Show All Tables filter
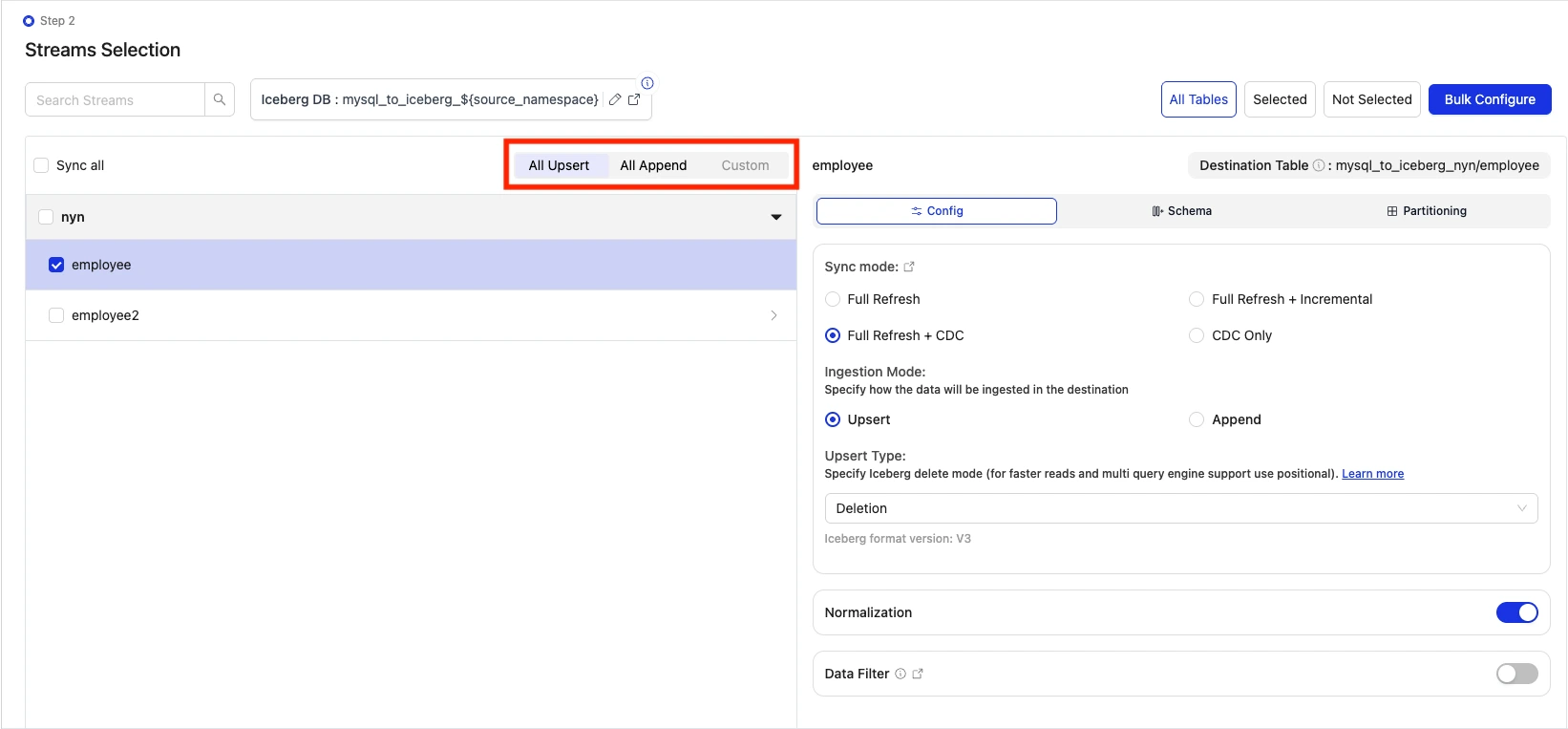Viewport: 1568px width, 729px height. pyautogui.click(x=1198, y=99)
